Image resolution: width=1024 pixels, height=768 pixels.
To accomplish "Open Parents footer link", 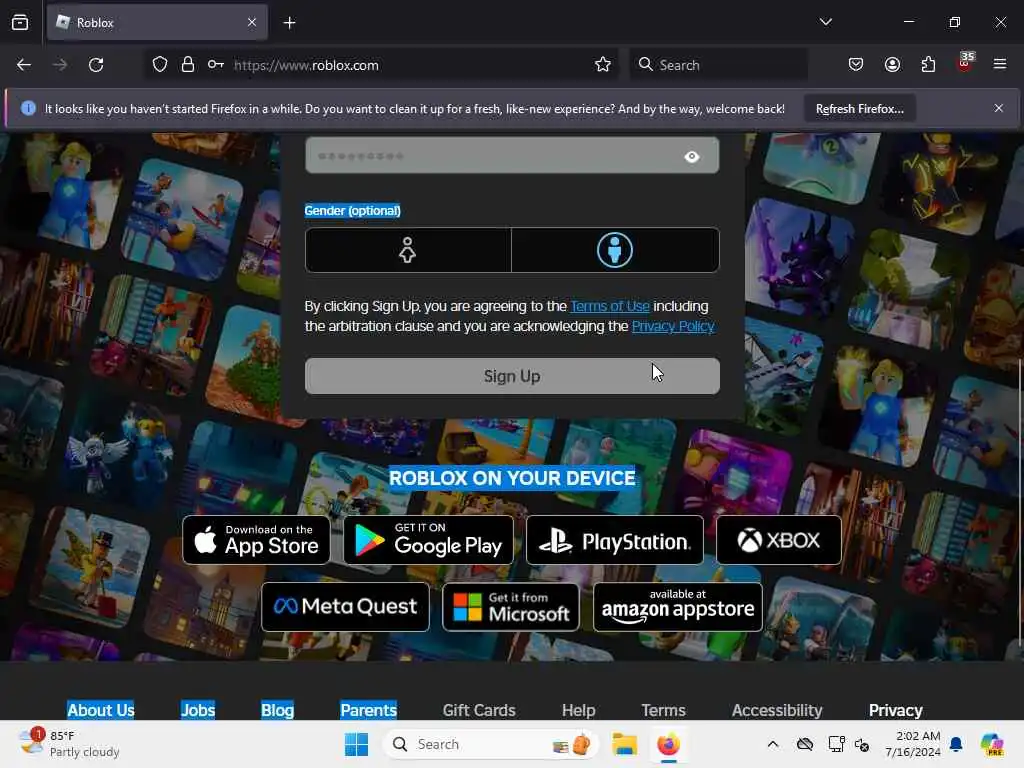I will coord(368,710).
